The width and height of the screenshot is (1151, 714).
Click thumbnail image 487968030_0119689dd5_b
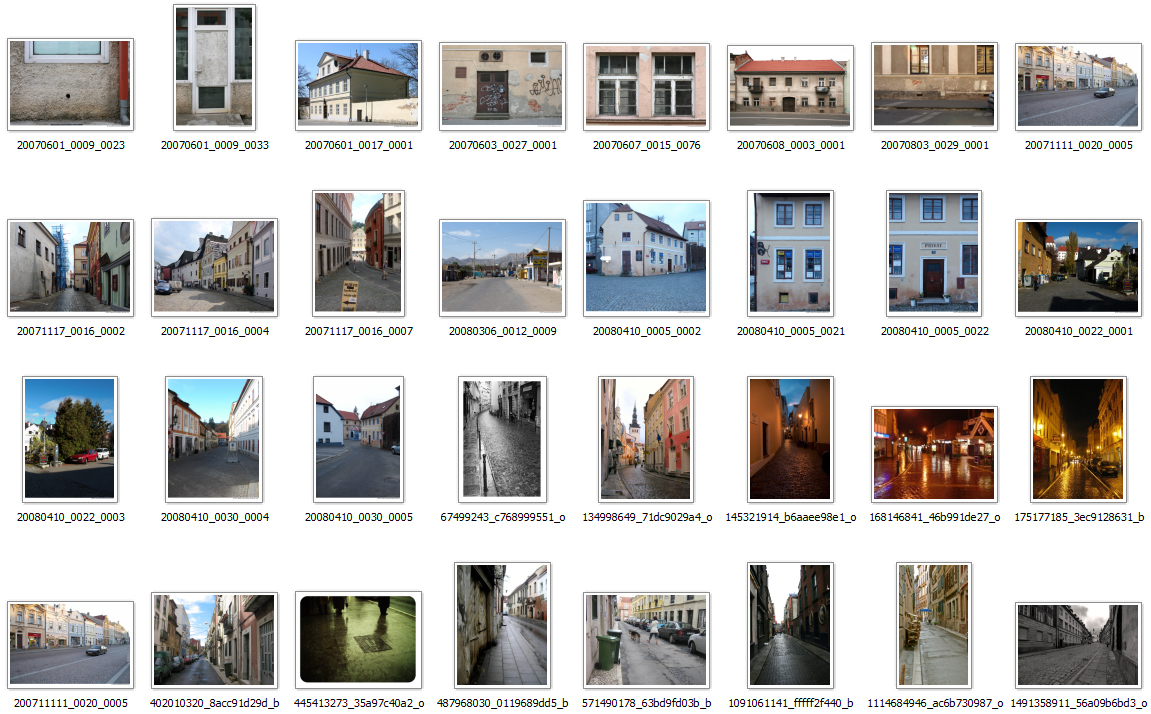pyautogui.click(x=502, y=625)
